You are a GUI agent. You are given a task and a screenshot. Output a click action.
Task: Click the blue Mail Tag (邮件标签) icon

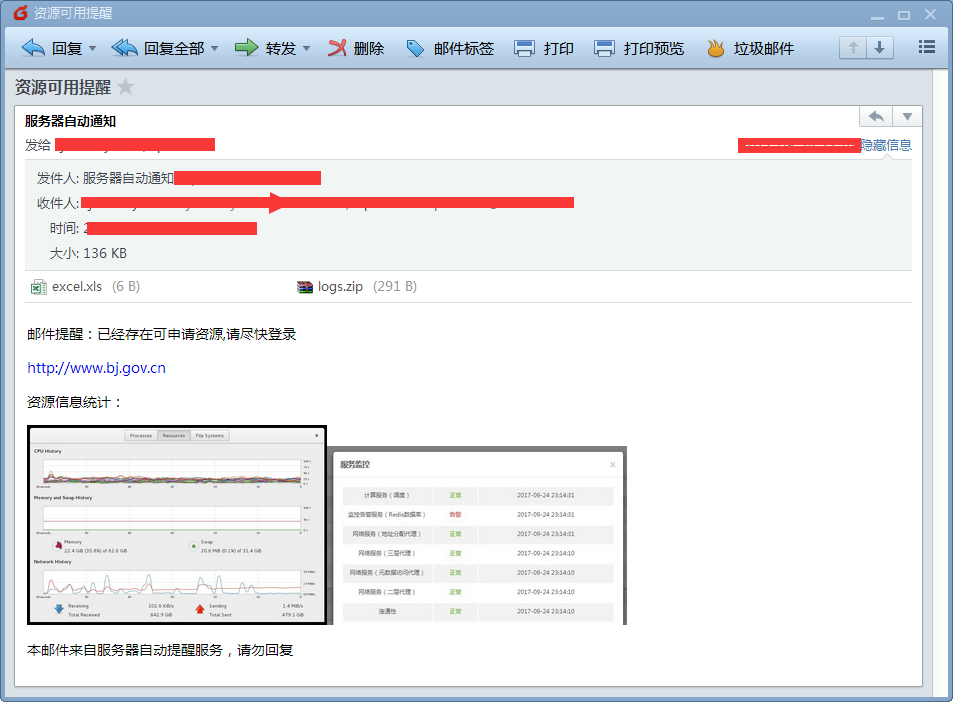point(415,48)
